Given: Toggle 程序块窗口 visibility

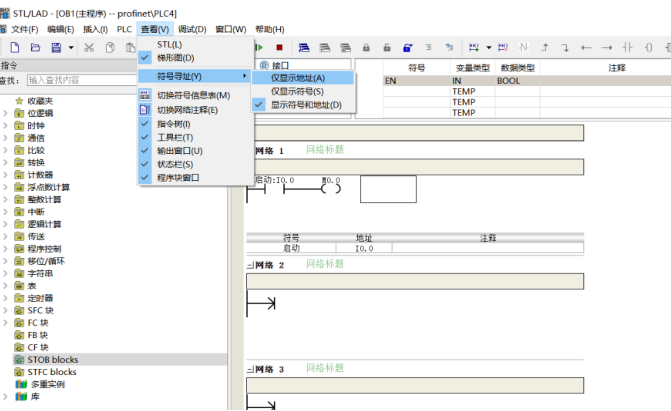Looking at the screenshot, I should pyautogui.click(x=196, y=177).
